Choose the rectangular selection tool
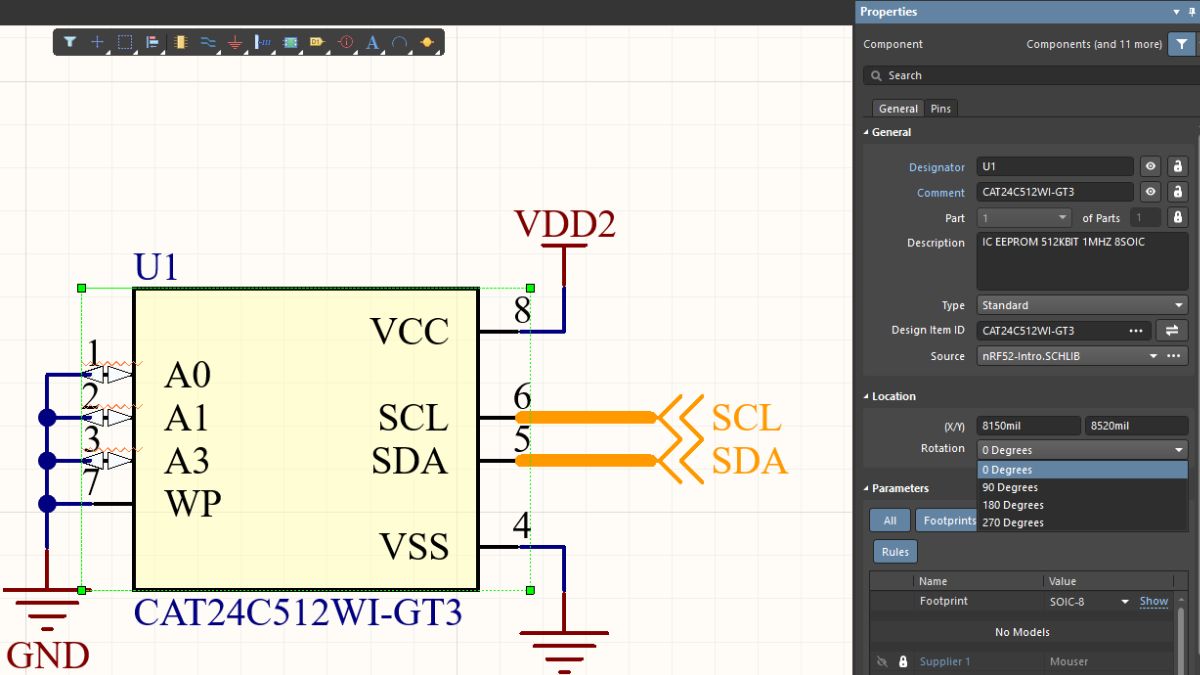1200x675 pixels. pos(125,42)
